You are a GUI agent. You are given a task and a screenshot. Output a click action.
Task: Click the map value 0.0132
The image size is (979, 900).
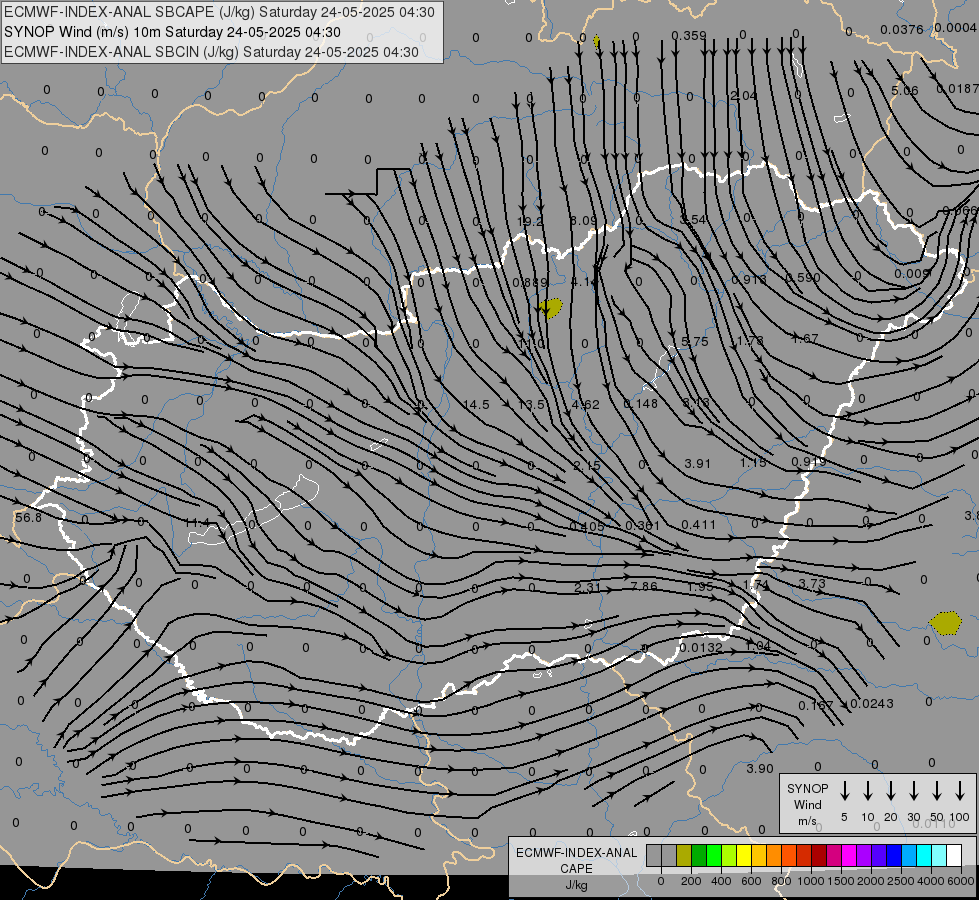(x=701, y=648)
